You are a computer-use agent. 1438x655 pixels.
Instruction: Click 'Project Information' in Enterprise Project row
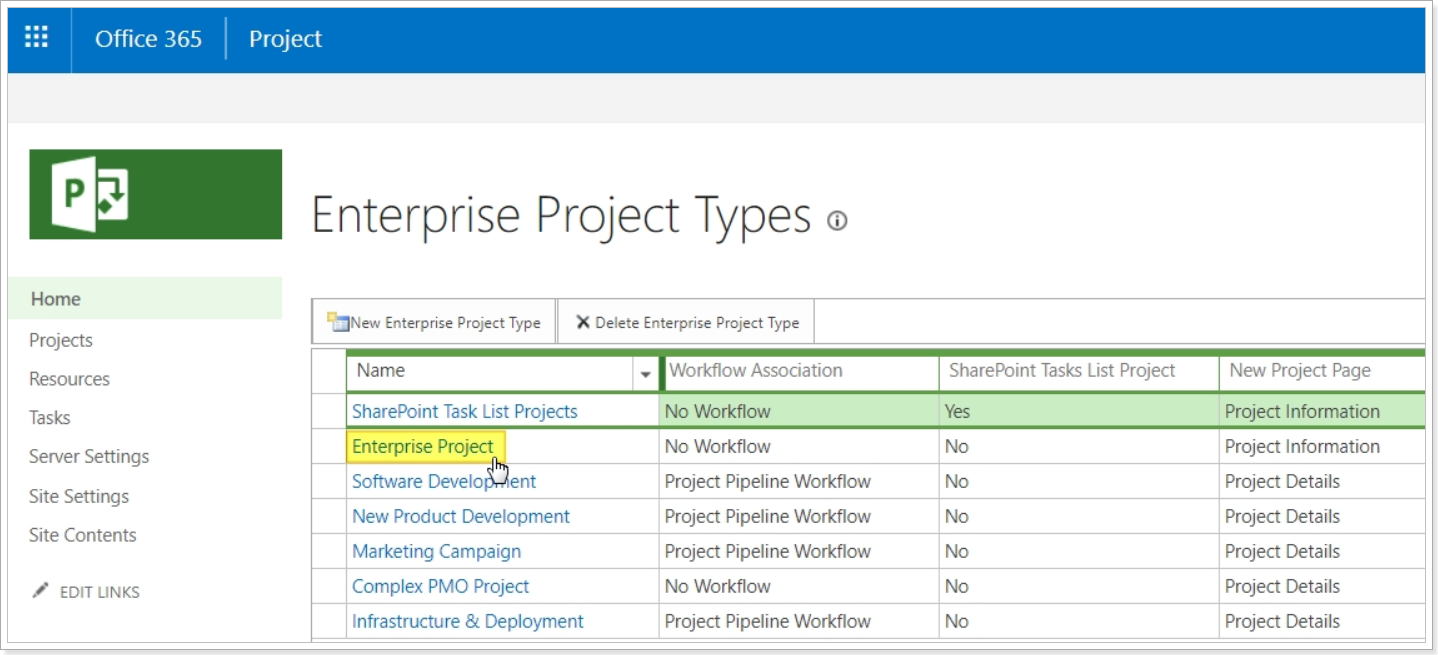pyautogui.click(x=1302, y=446)
